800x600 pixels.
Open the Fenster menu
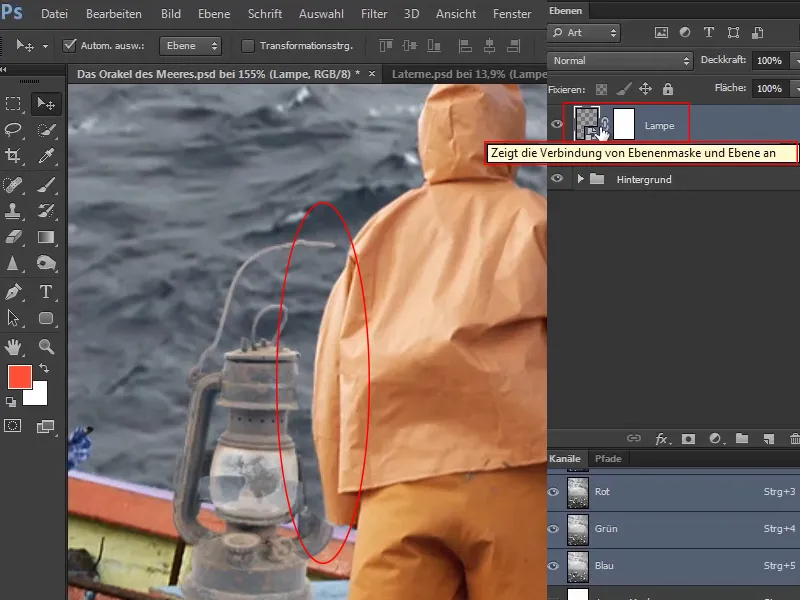tap(512, 14)
